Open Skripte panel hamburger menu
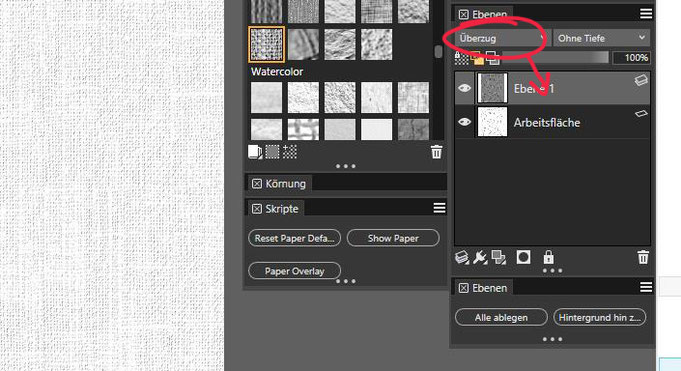This screenshot has height=371, width=681. [439, 208]
